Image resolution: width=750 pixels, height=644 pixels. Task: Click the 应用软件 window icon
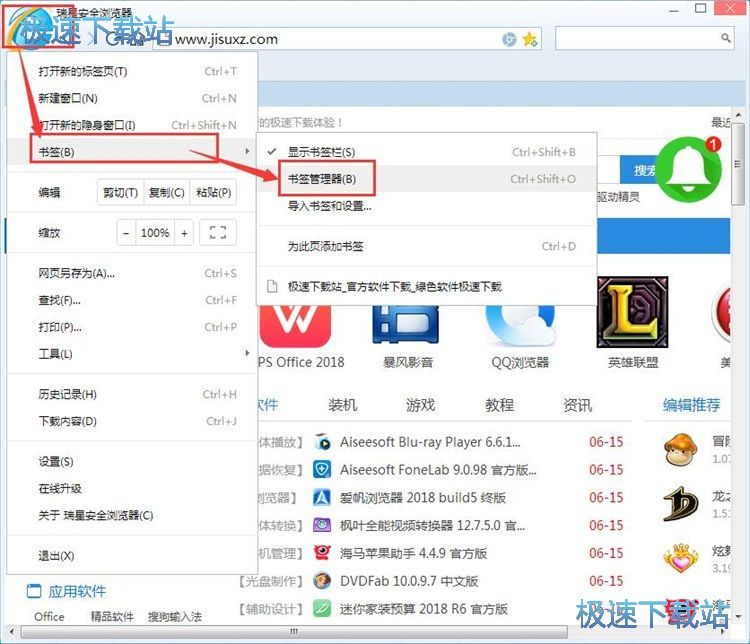pyautogui.click(x=33, y=591)
